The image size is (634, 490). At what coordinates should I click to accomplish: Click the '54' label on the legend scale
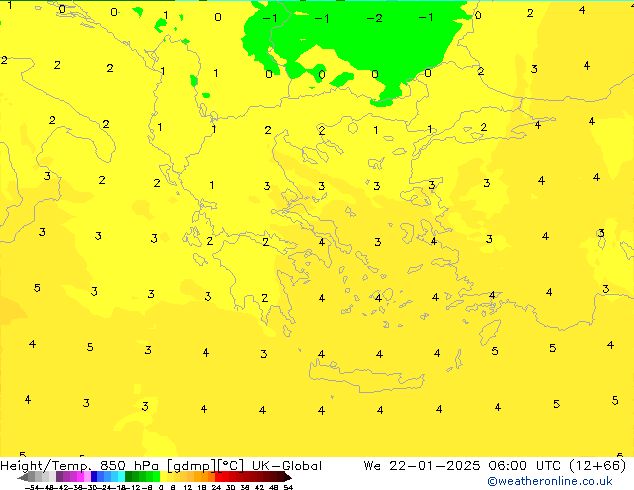[x=288, y=487]
